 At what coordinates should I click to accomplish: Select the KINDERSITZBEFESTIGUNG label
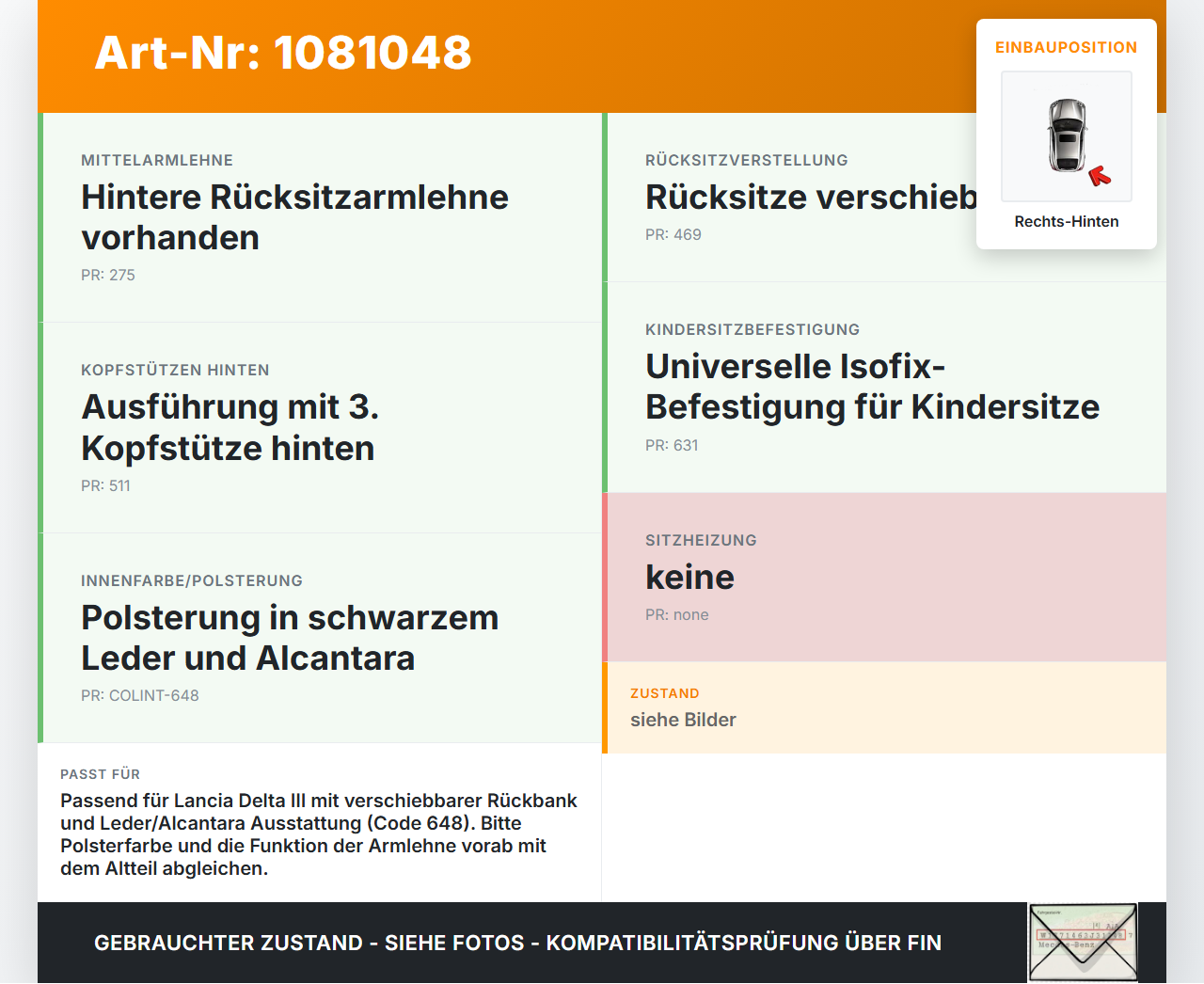[752, 329]
